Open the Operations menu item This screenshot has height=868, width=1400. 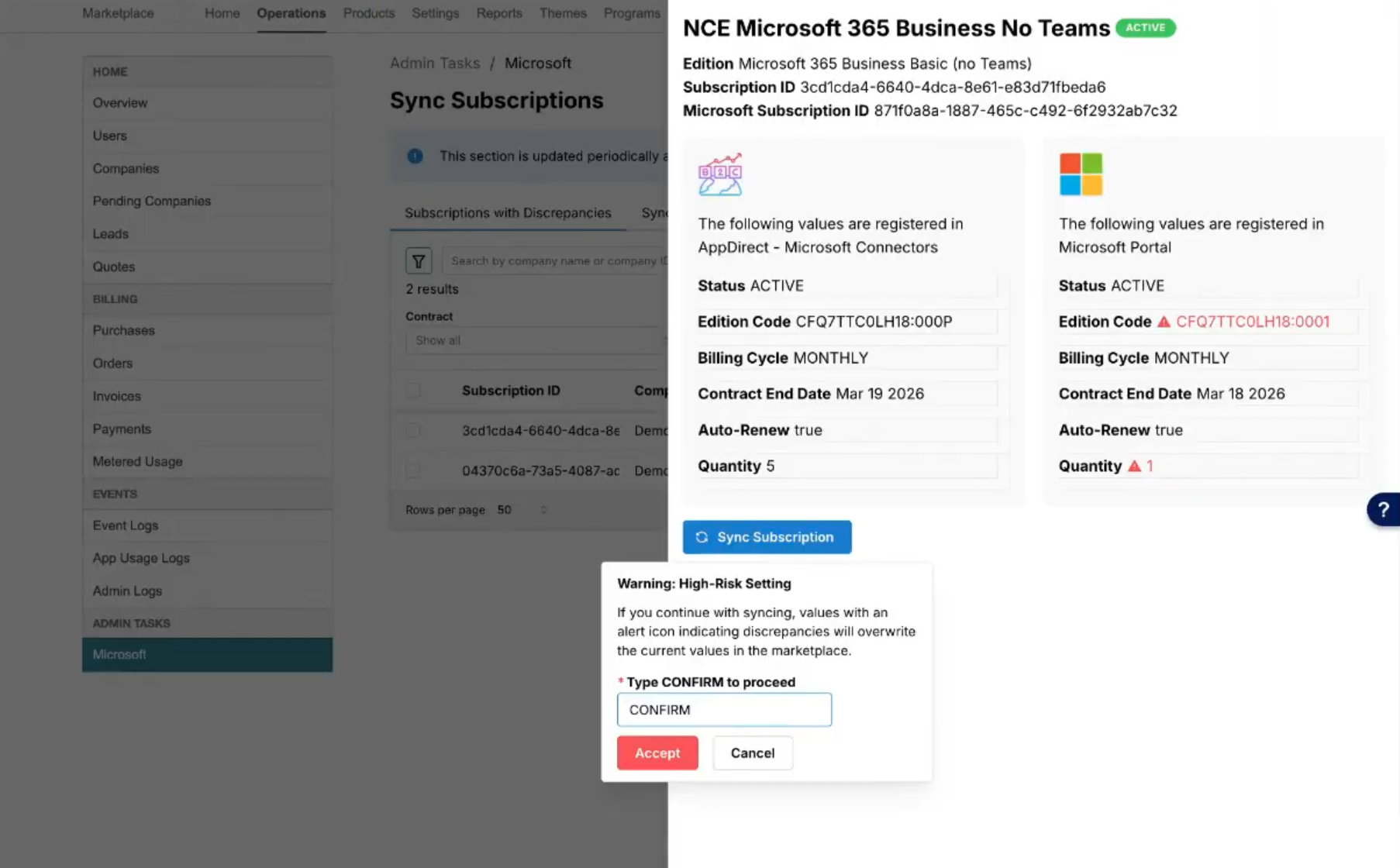pos(291,13)
